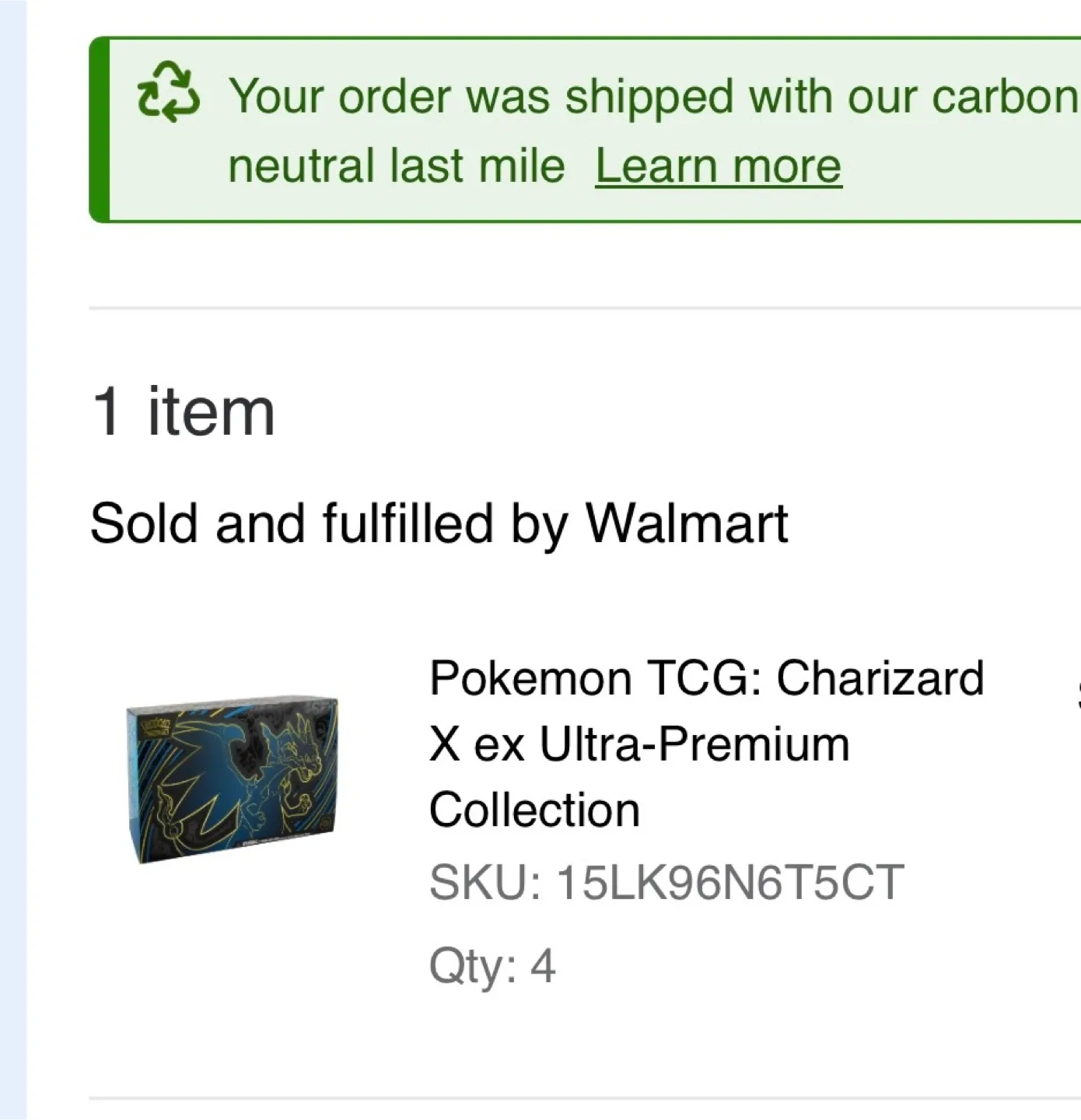Open the Learn more link
The image size is (1081, 1120).
(718, 166)
